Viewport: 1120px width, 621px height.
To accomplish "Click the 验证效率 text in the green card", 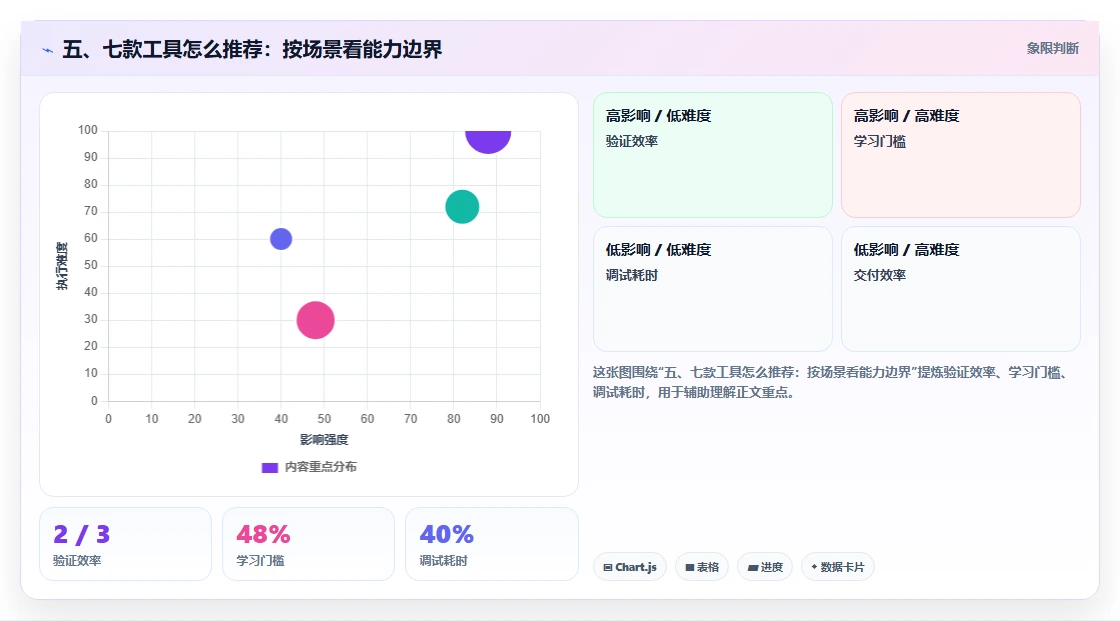I will click(x=632, y=141).
